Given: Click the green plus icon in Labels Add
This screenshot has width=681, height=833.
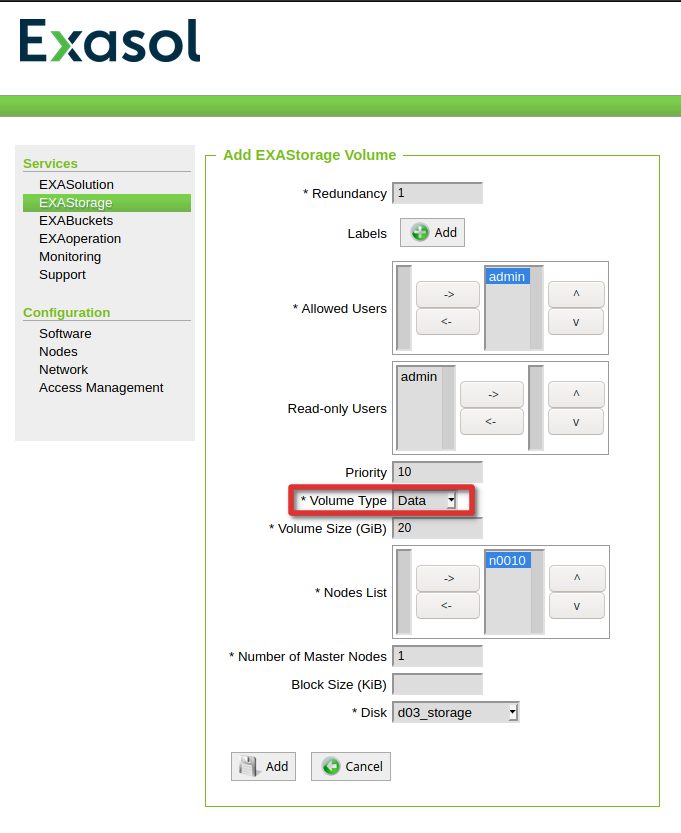Looking at the screenshot, I should click(420, 233).
